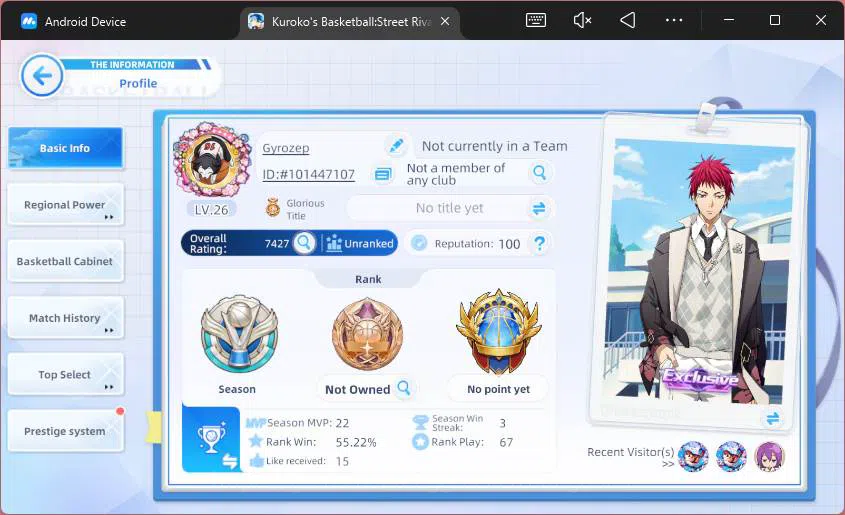Image resolution: width=845 pixels, height=515 pixels.
Task: Open the Season rank silver badge
Action: 239,334
